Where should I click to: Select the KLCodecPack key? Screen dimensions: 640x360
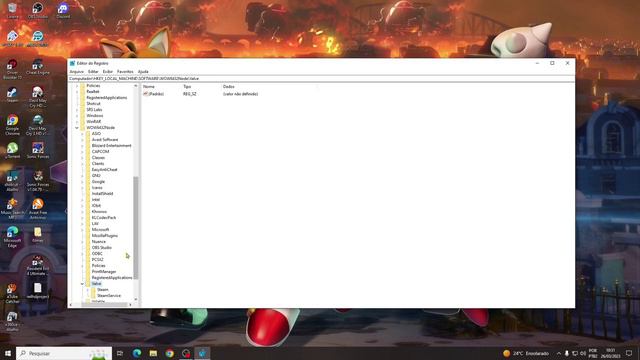click(x=104, y=218)
